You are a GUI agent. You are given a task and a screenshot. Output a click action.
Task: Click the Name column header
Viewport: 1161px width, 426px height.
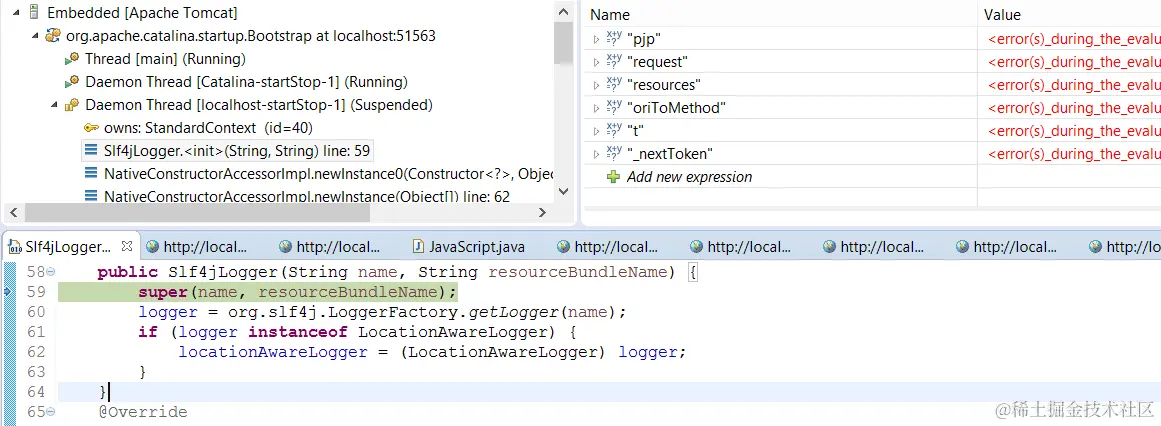(x=609, y=15)
